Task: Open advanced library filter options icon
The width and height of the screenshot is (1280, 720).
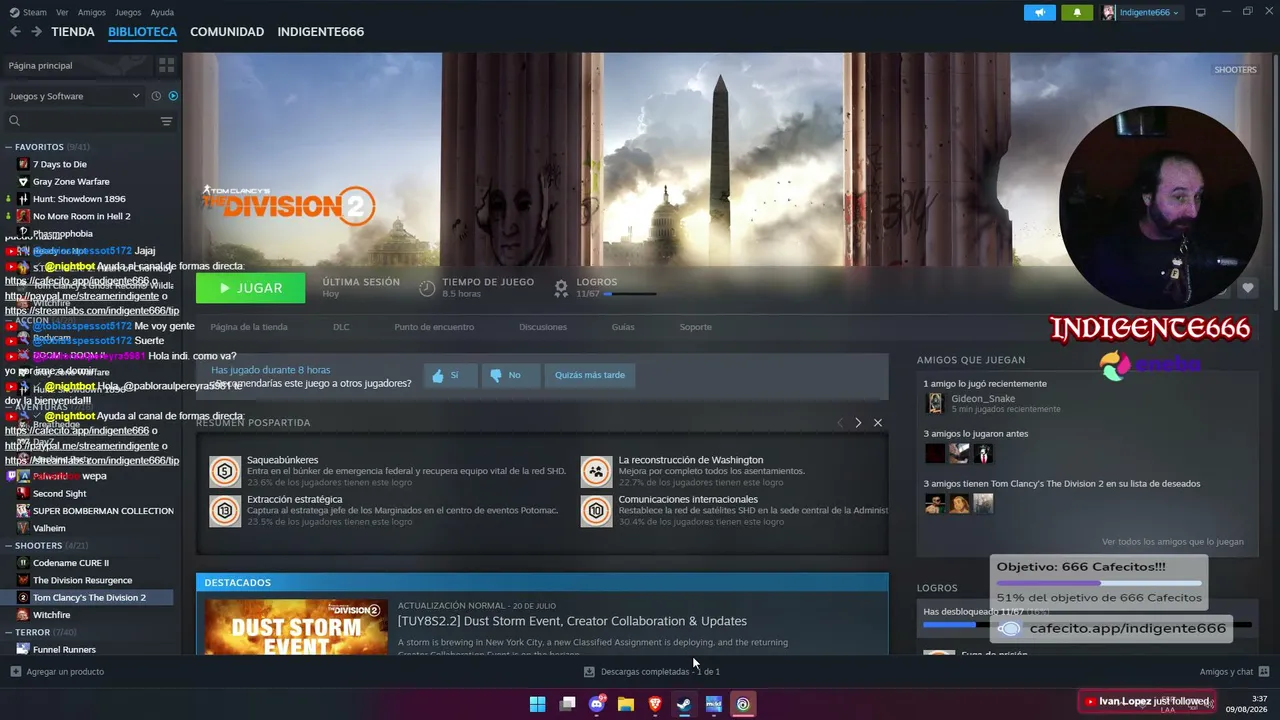Action: (166, 121)
